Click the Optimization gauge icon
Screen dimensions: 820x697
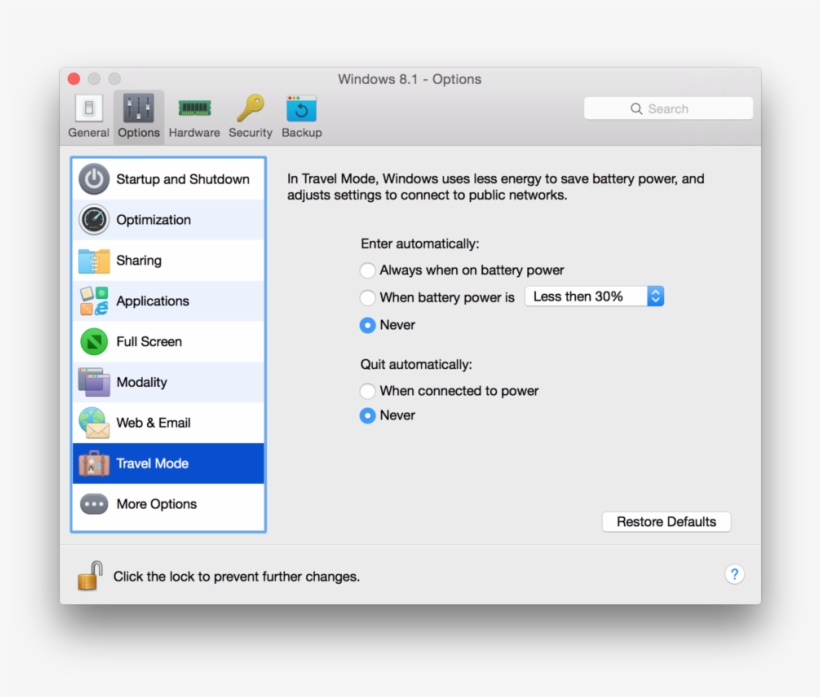94,220
